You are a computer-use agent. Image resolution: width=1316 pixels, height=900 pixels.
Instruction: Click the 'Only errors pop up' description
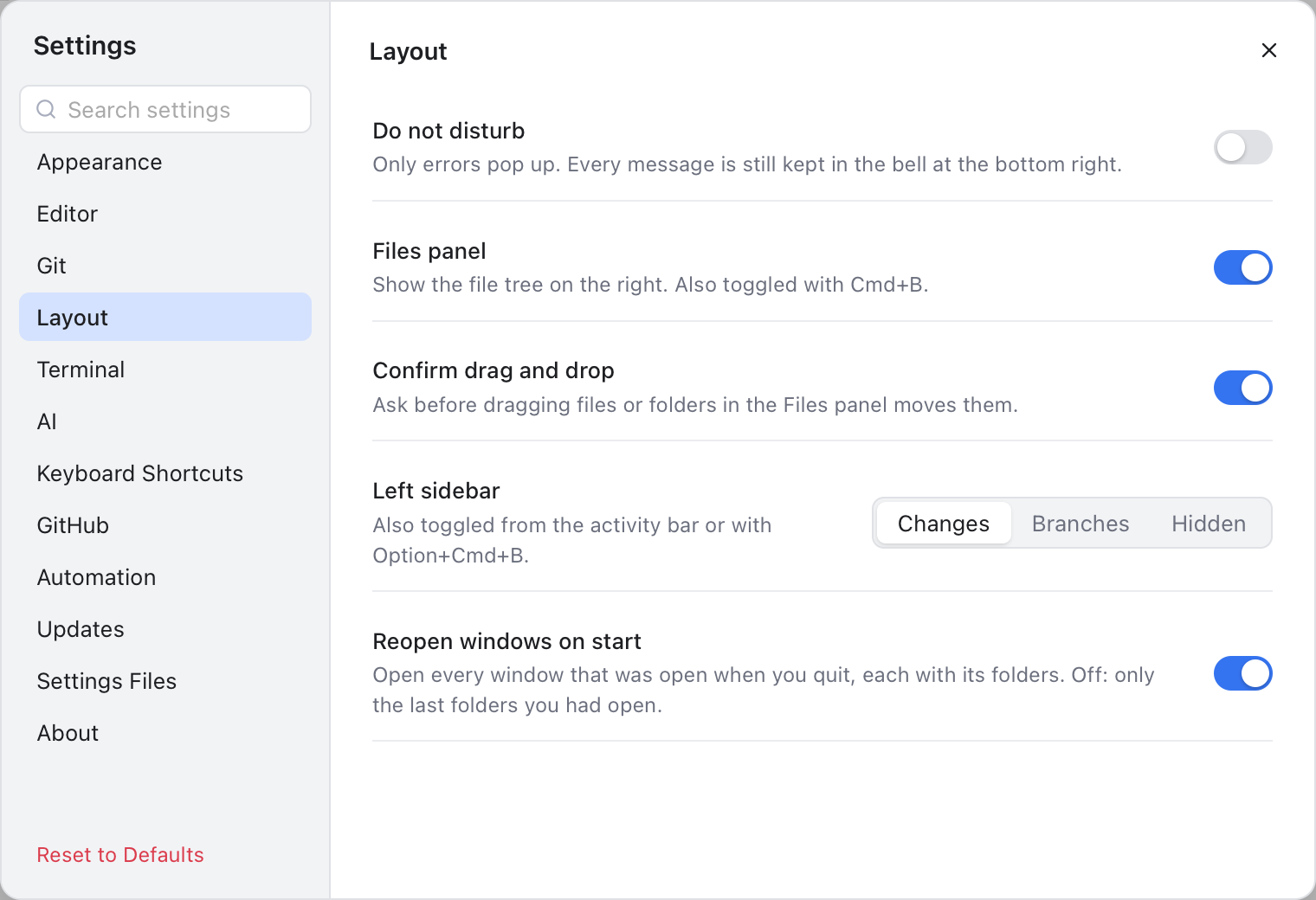(747, 164)
